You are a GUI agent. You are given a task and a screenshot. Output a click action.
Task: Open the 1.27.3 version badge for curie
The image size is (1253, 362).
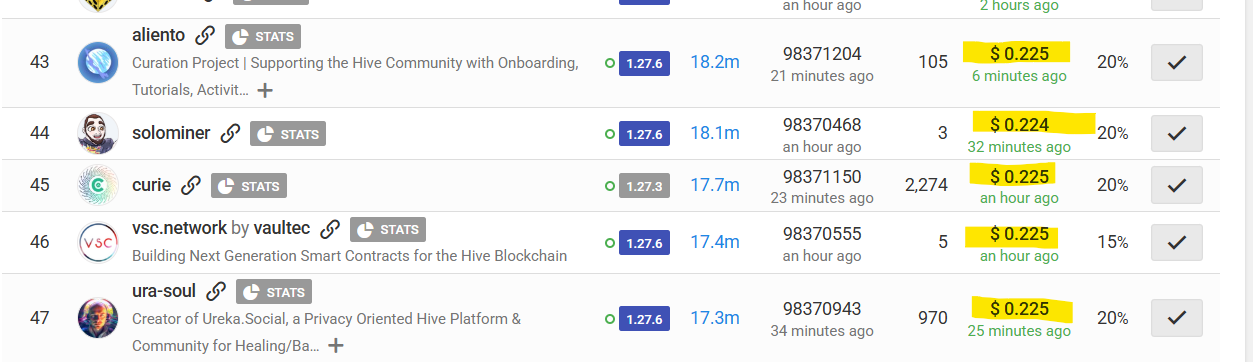(x=644, y=185)
